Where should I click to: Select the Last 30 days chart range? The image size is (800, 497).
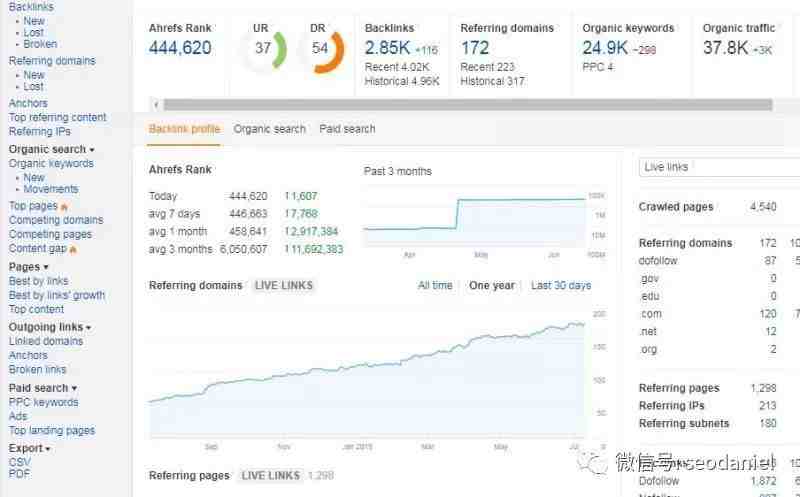(561, 285)
